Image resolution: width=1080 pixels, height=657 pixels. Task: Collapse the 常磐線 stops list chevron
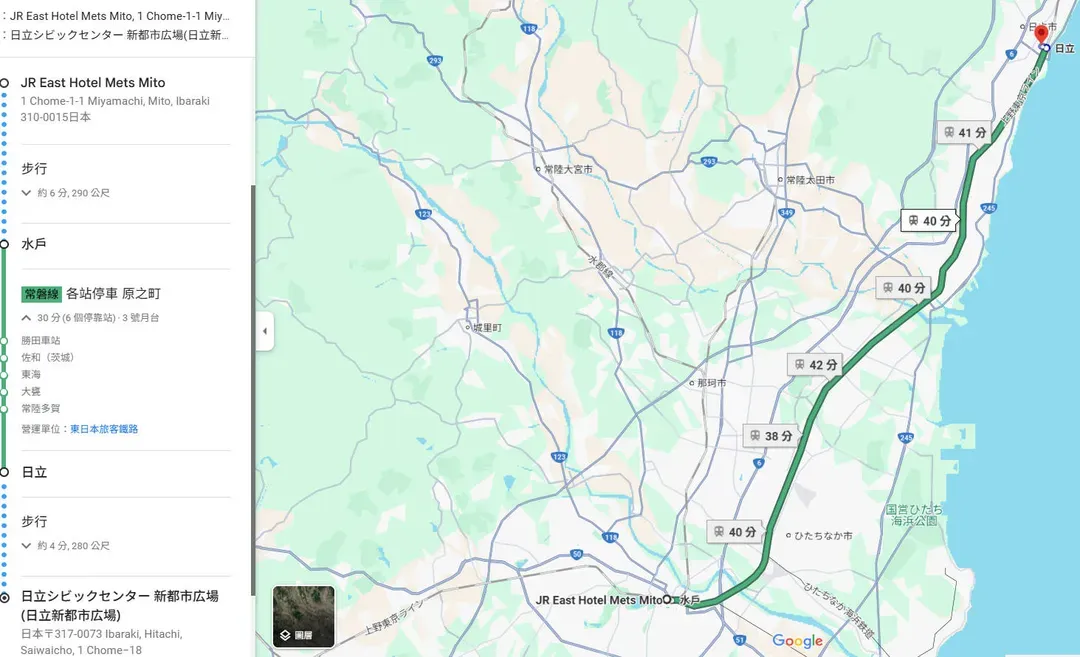click(x=26, y=317)
